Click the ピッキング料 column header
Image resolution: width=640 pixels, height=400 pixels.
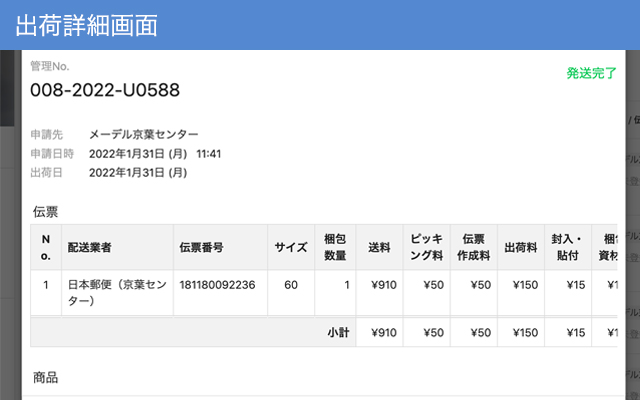(427, 246)
